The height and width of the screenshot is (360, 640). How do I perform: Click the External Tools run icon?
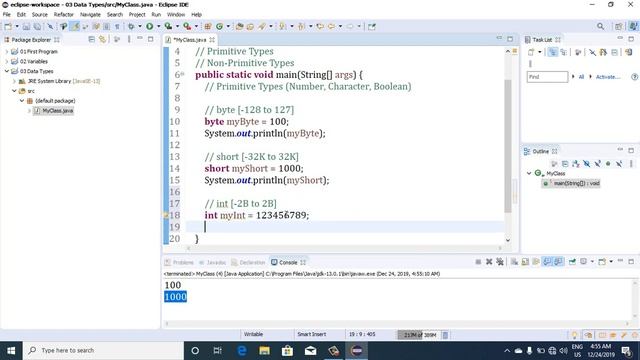(187, 27)
